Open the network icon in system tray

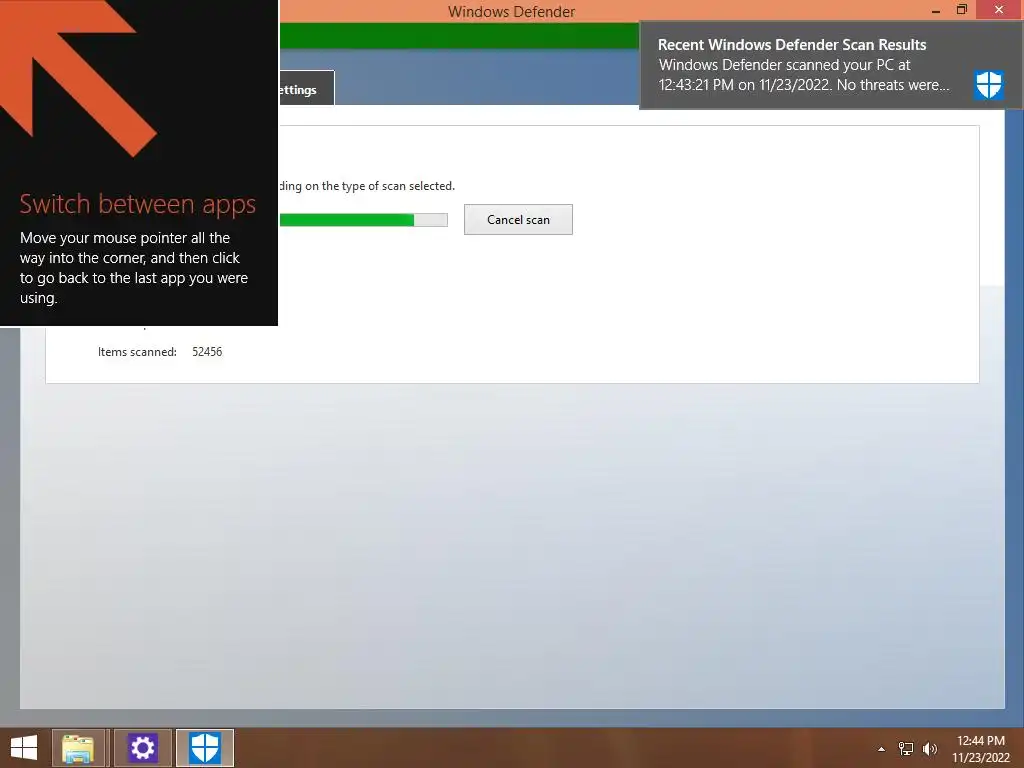906,749
